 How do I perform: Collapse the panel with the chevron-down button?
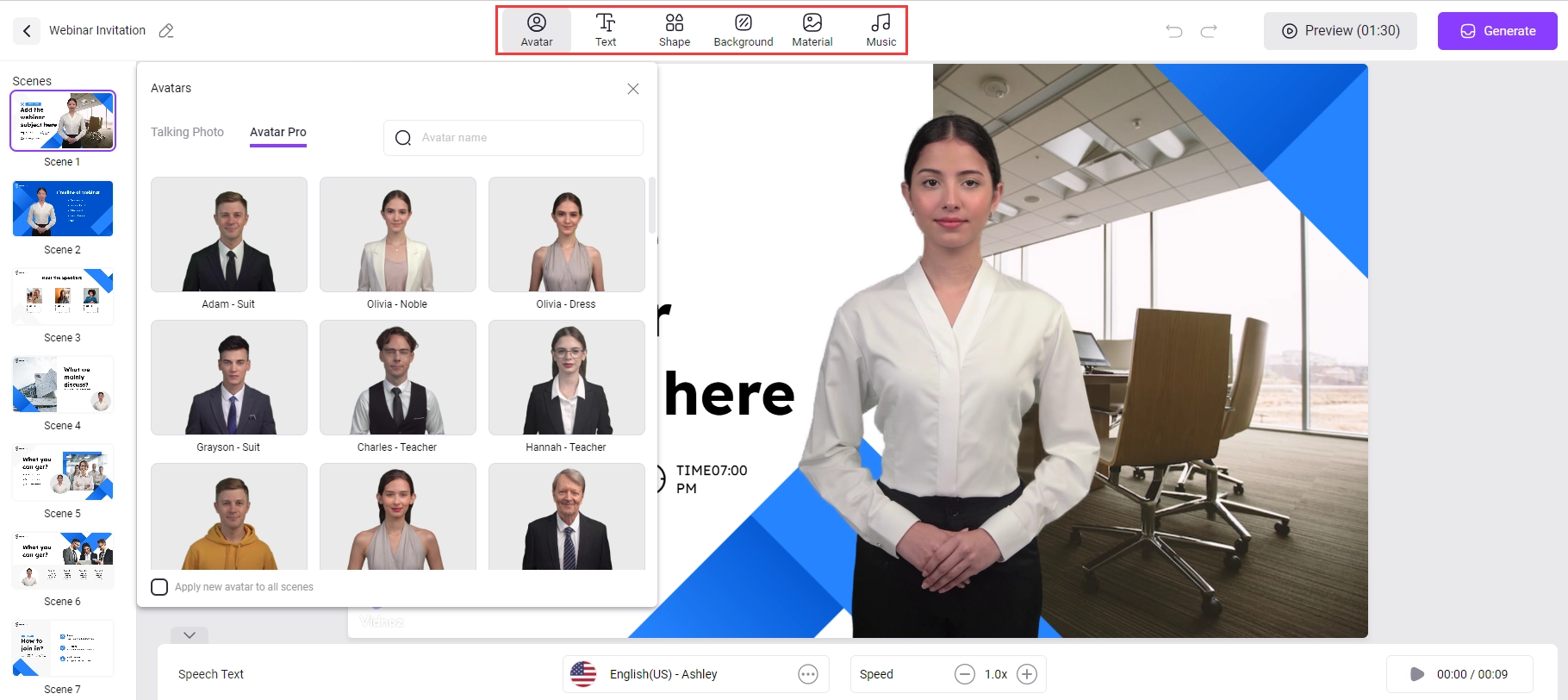pos(190,635)
